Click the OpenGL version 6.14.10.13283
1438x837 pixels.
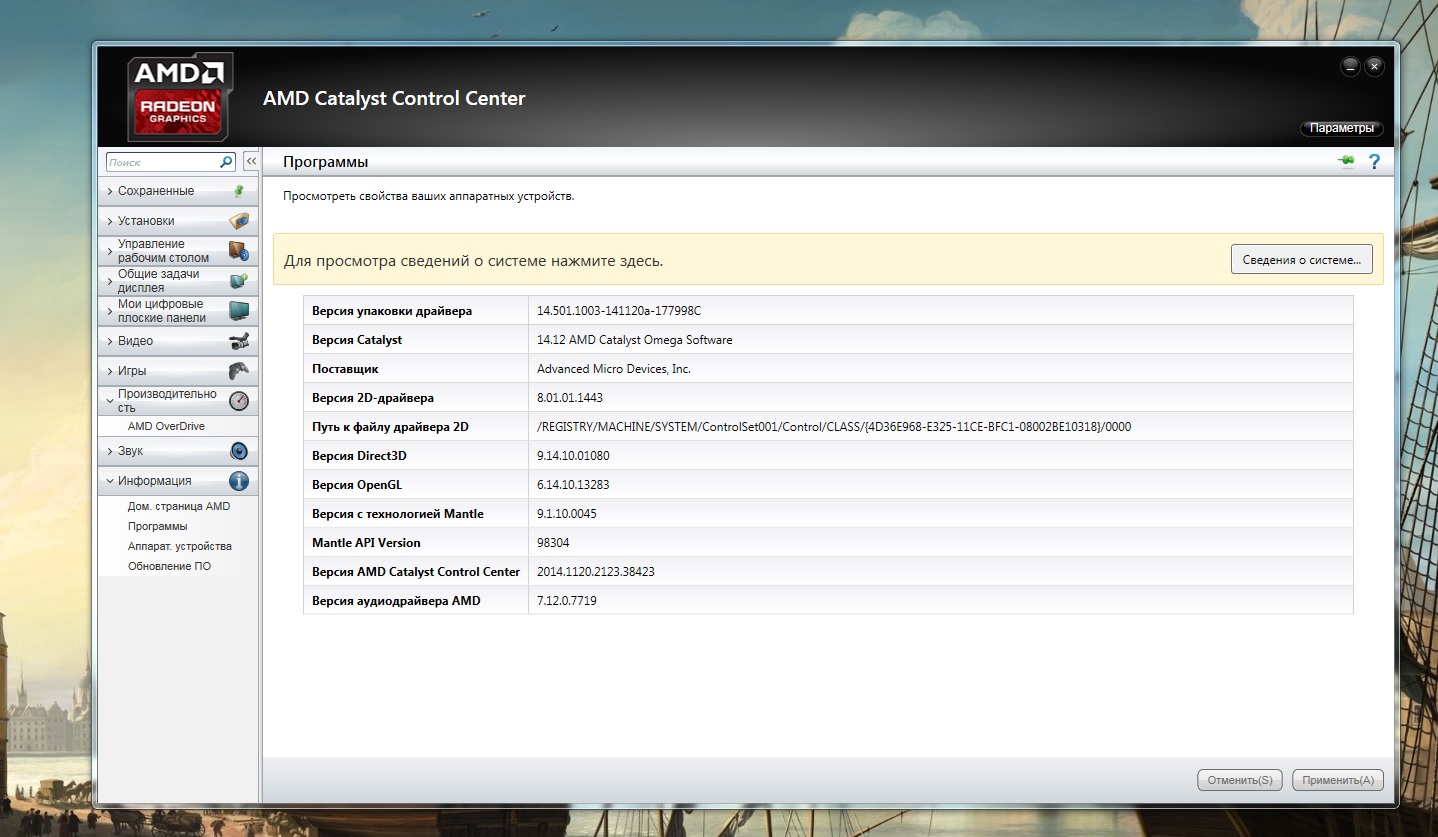point(573,485)
